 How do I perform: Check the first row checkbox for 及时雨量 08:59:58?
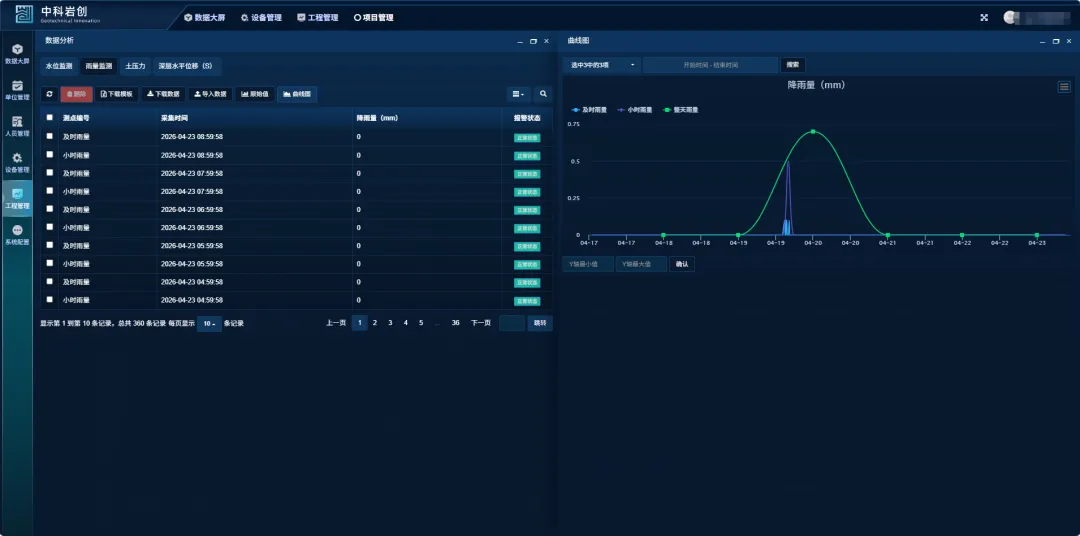click(x=50, y=136)
